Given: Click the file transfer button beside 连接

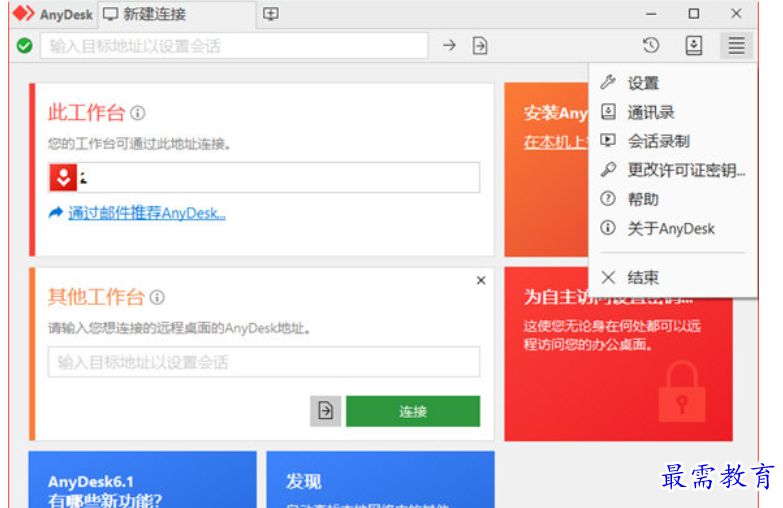Looking at the screenshot, I should point(326,411).
